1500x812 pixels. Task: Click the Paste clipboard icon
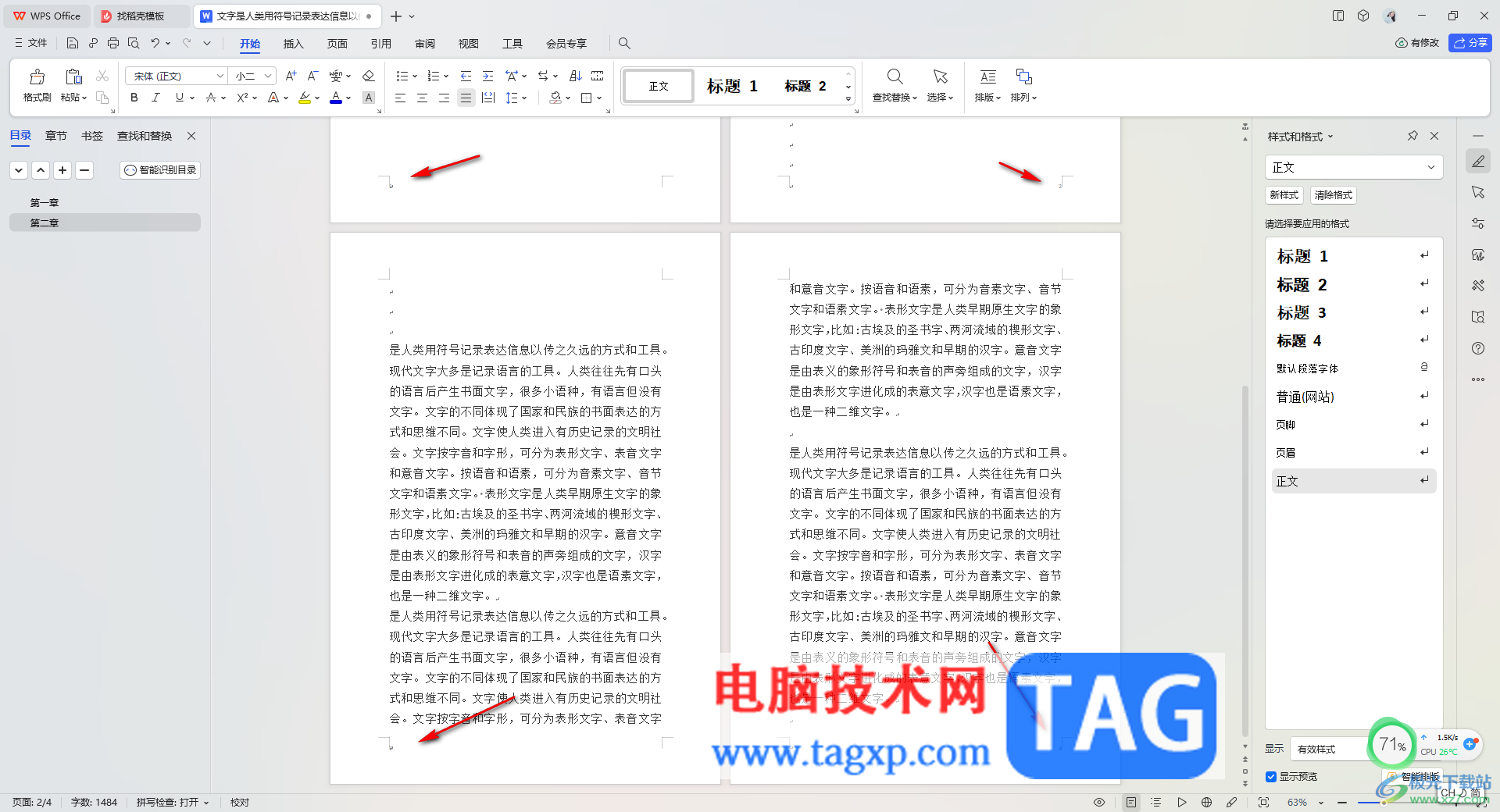click(x=73, y=77)
